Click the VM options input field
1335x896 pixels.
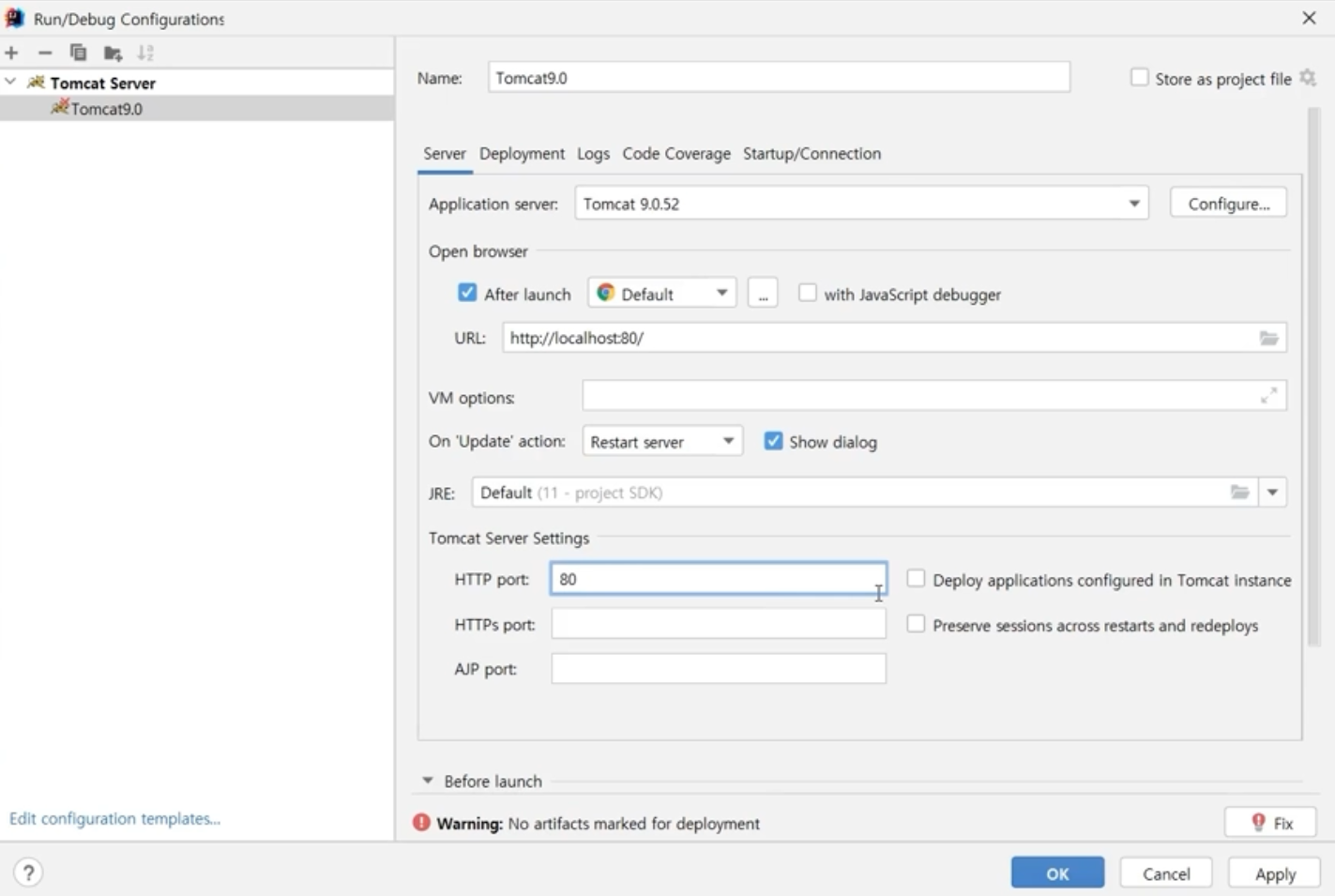[x=934, y=396]
